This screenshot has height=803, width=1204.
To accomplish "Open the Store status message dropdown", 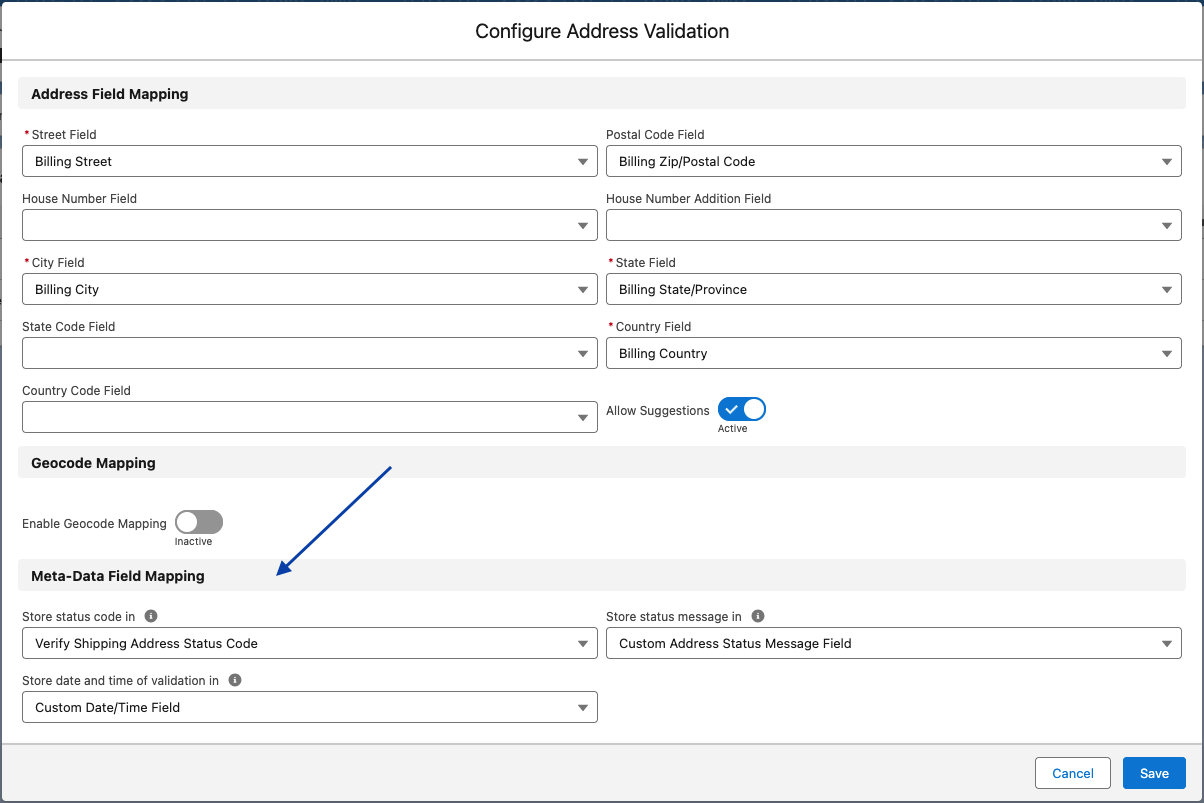I will (894, 643).
